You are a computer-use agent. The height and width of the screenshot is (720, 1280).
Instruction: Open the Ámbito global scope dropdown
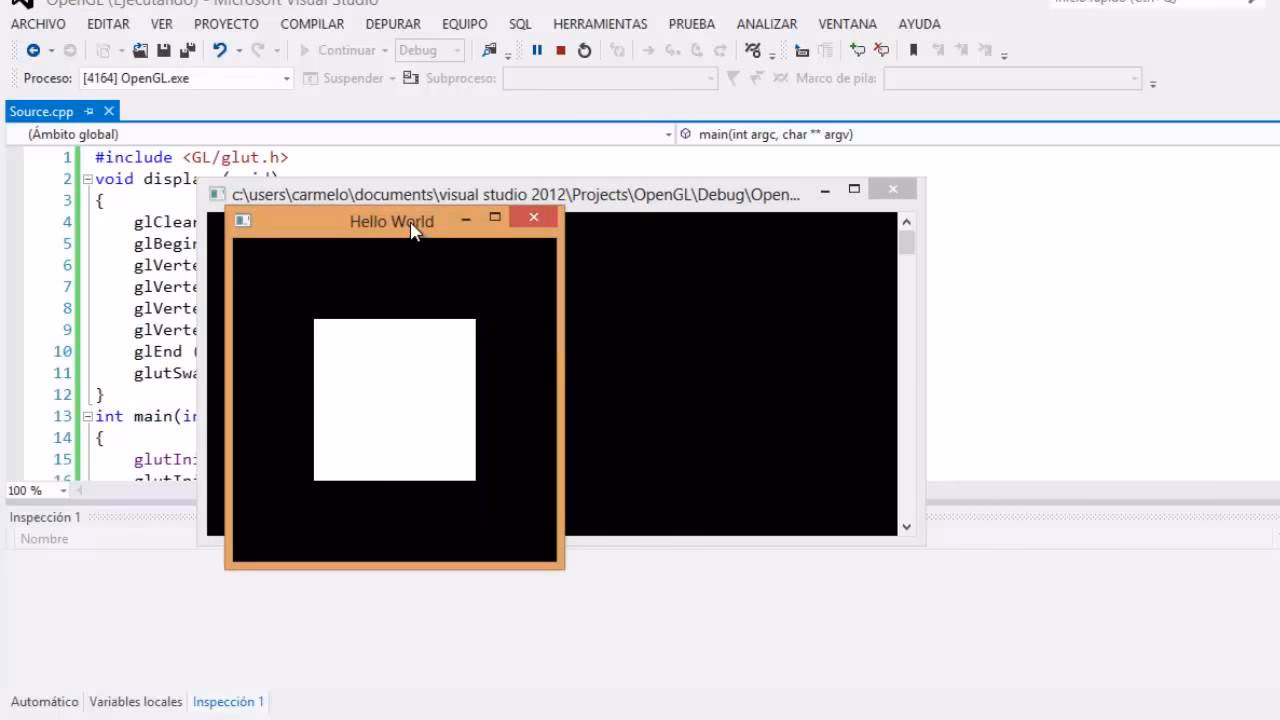668,133
